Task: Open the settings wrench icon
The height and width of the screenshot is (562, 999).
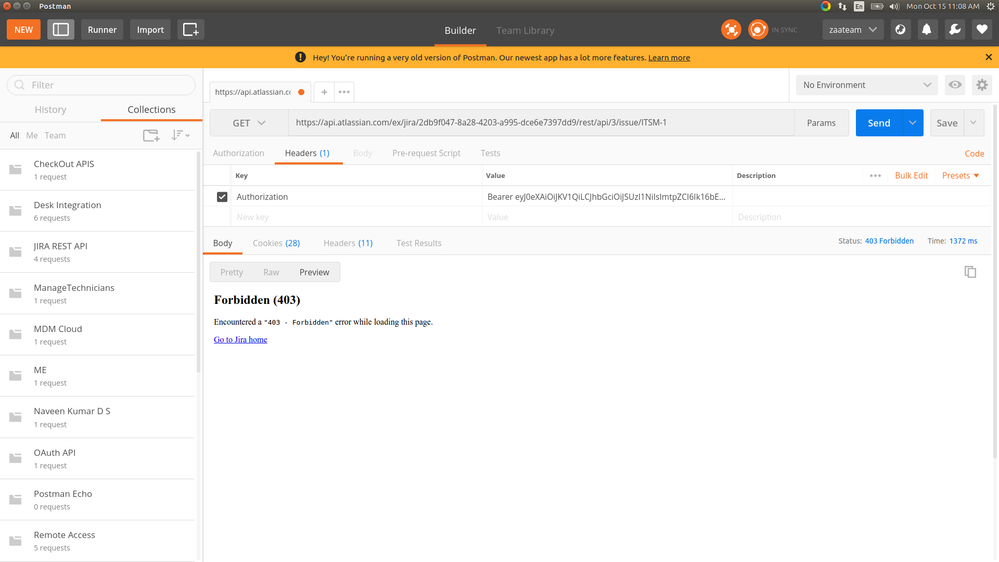Action: click(x=954, y=30)
